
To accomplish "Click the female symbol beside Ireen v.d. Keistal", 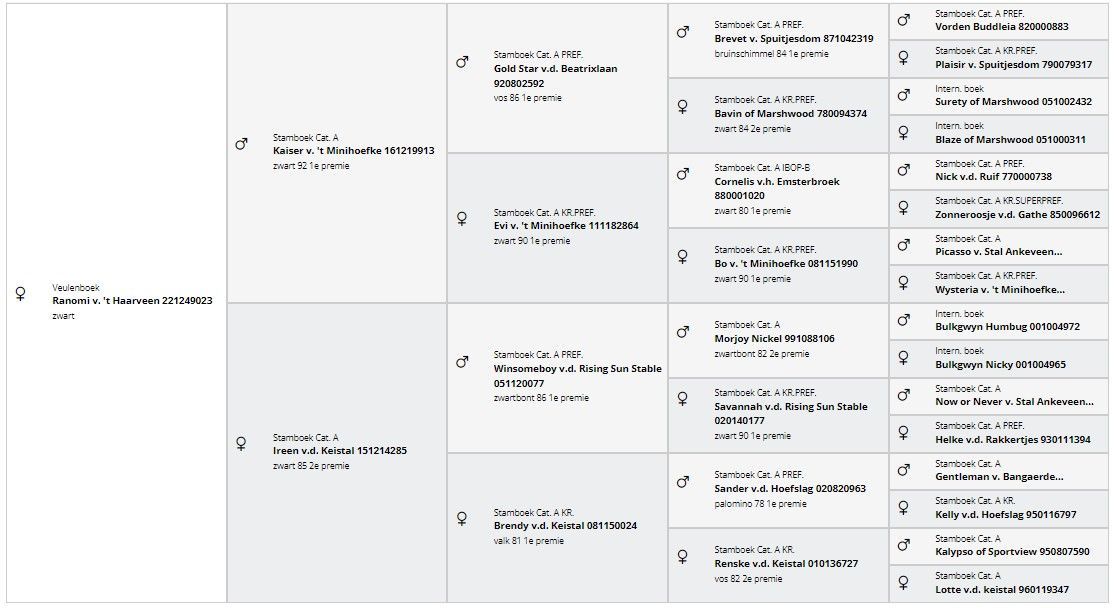I will coord(241,444).
